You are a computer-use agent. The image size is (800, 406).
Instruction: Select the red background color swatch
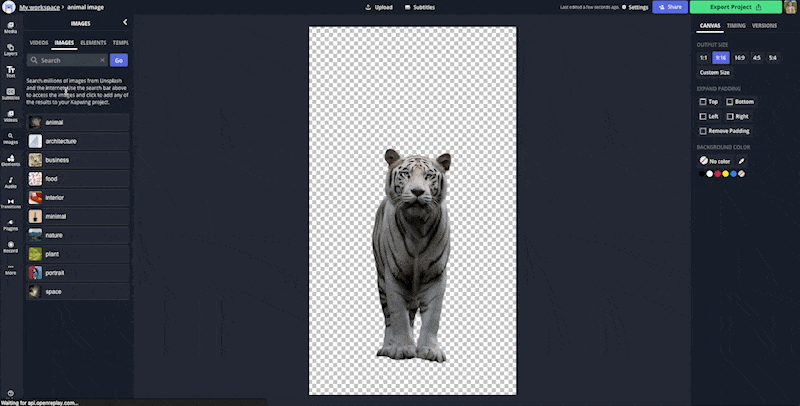tap(718, 174)
